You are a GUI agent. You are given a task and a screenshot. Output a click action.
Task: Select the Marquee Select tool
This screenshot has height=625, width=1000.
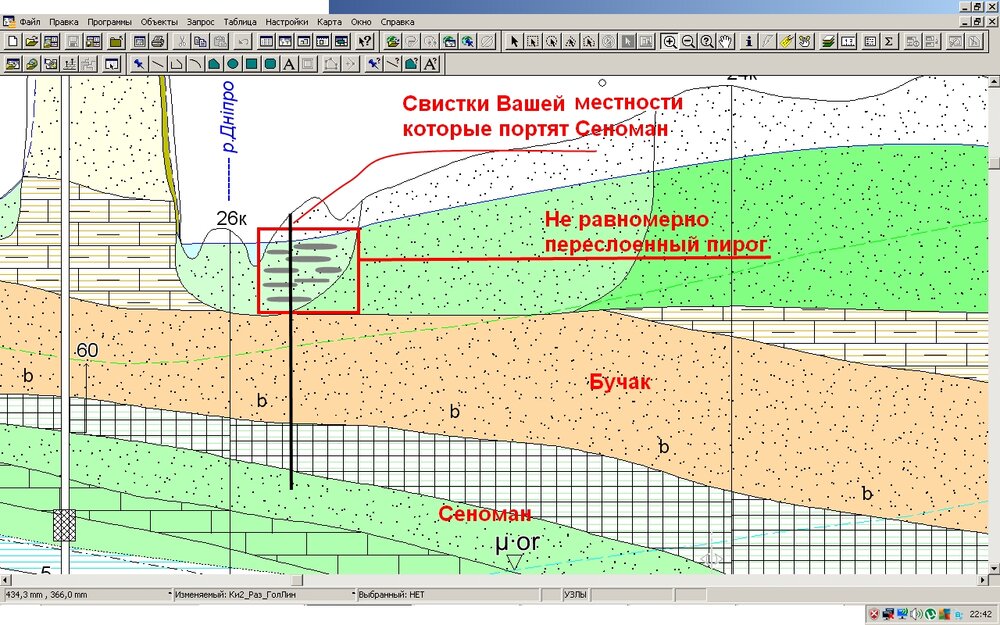pos(533,42)
